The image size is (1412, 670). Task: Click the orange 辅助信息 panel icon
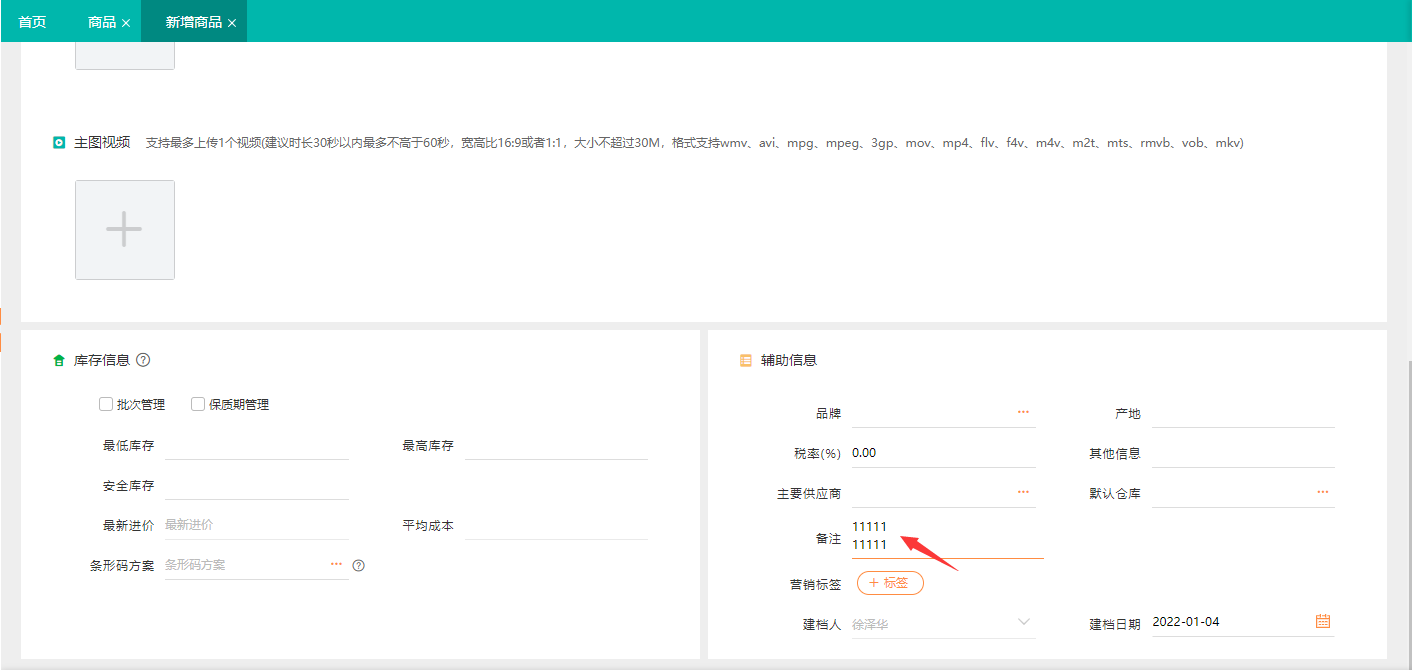tap(744, 359)
